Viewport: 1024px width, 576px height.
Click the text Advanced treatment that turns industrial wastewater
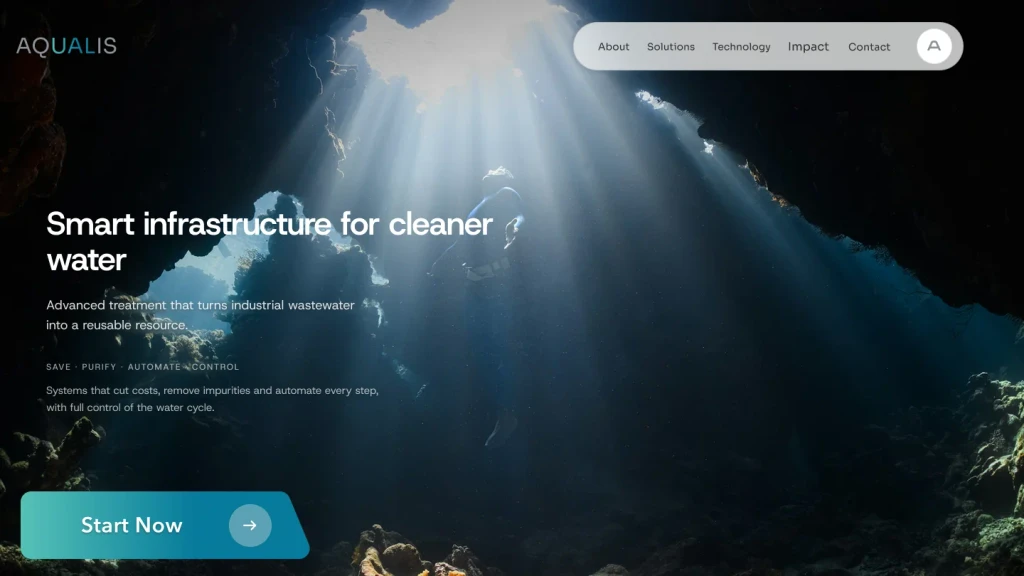click(x=200, y=305)
